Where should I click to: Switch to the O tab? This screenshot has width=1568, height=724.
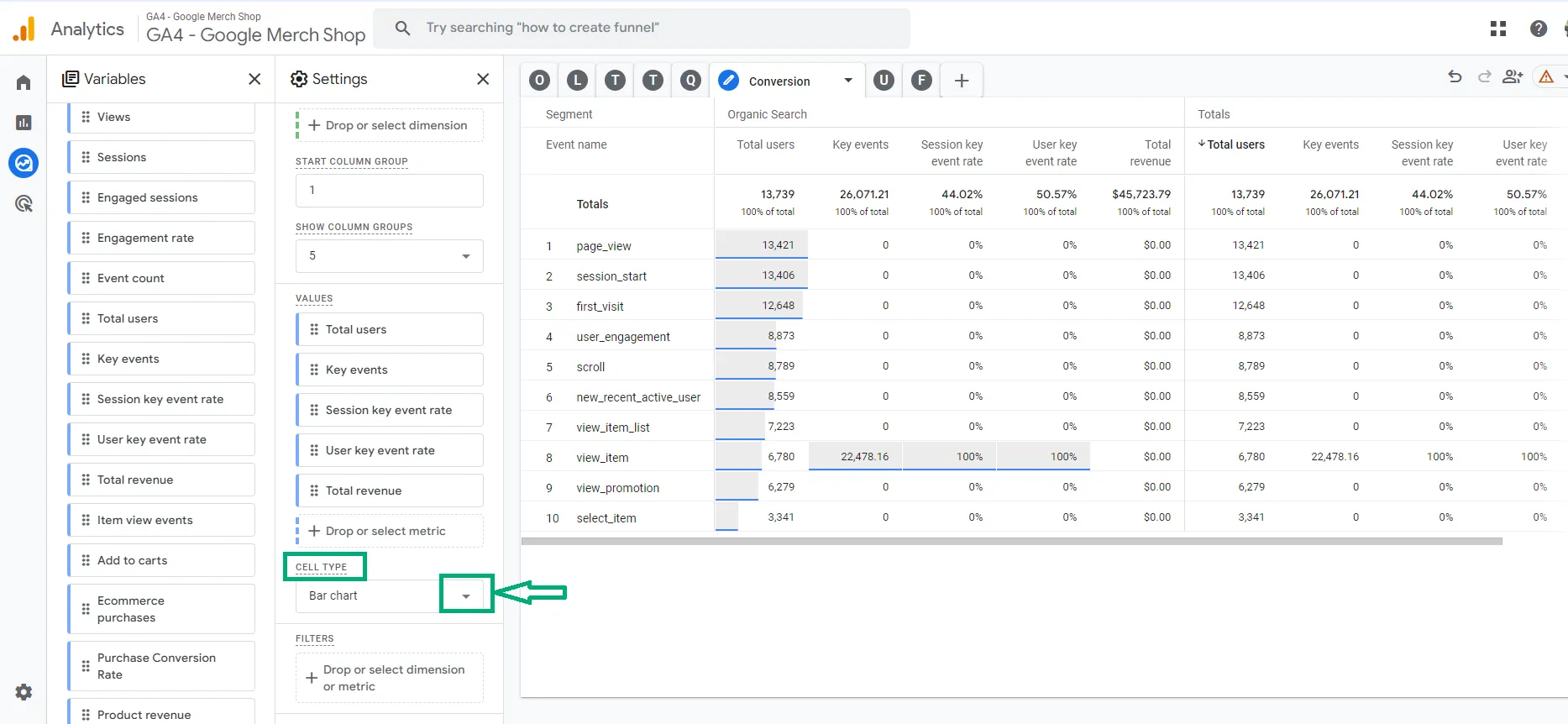540,81
